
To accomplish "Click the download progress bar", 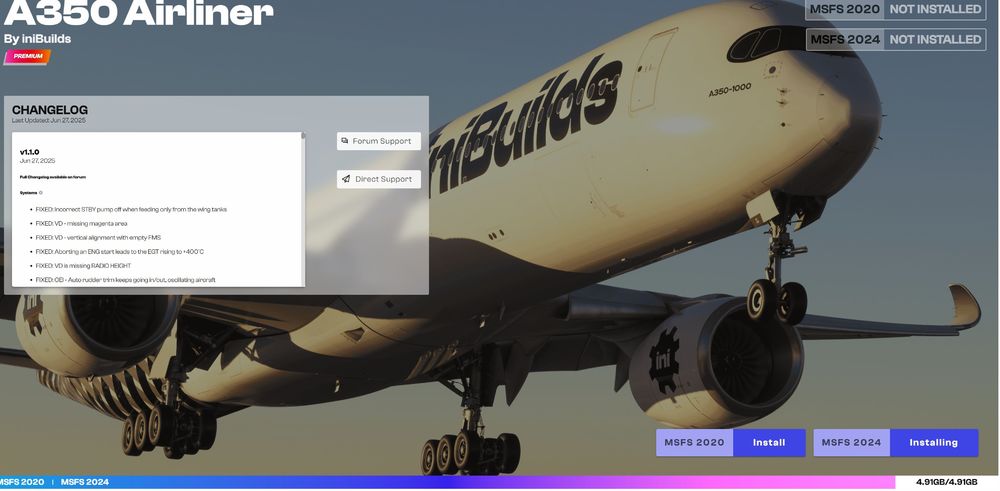I will point(500,482).
